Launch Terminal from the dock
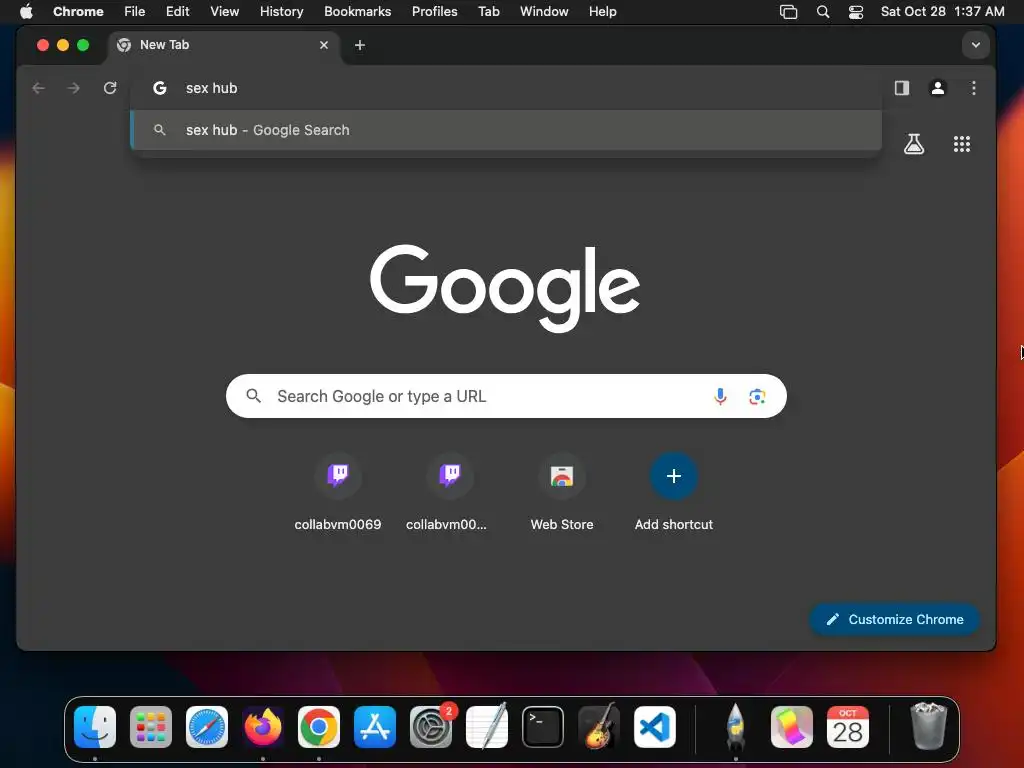1024x768 pixels. click(543, 727)
